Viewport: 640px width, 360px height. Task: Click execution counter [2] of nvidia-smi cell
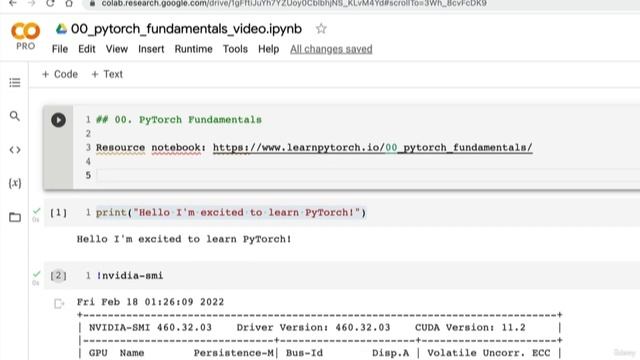coord(58,276)
